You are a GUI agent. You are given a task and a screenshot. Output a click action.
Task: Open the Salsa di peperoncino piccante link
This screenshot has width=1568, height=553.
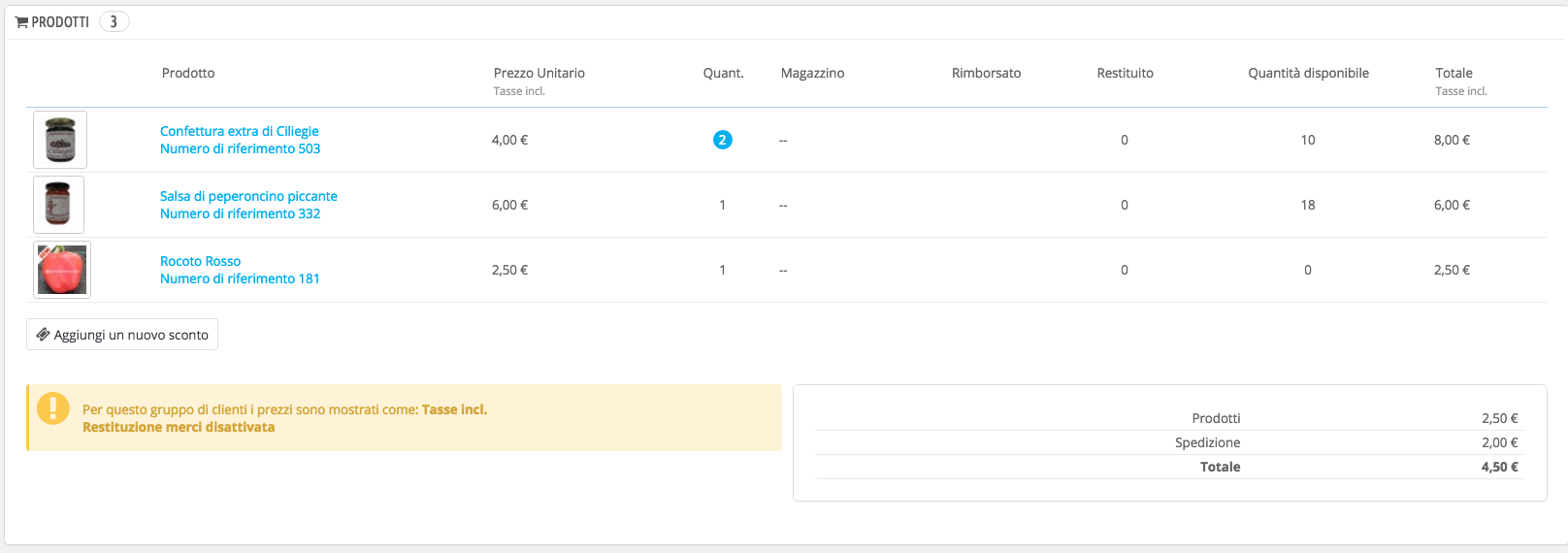point(248,196)
